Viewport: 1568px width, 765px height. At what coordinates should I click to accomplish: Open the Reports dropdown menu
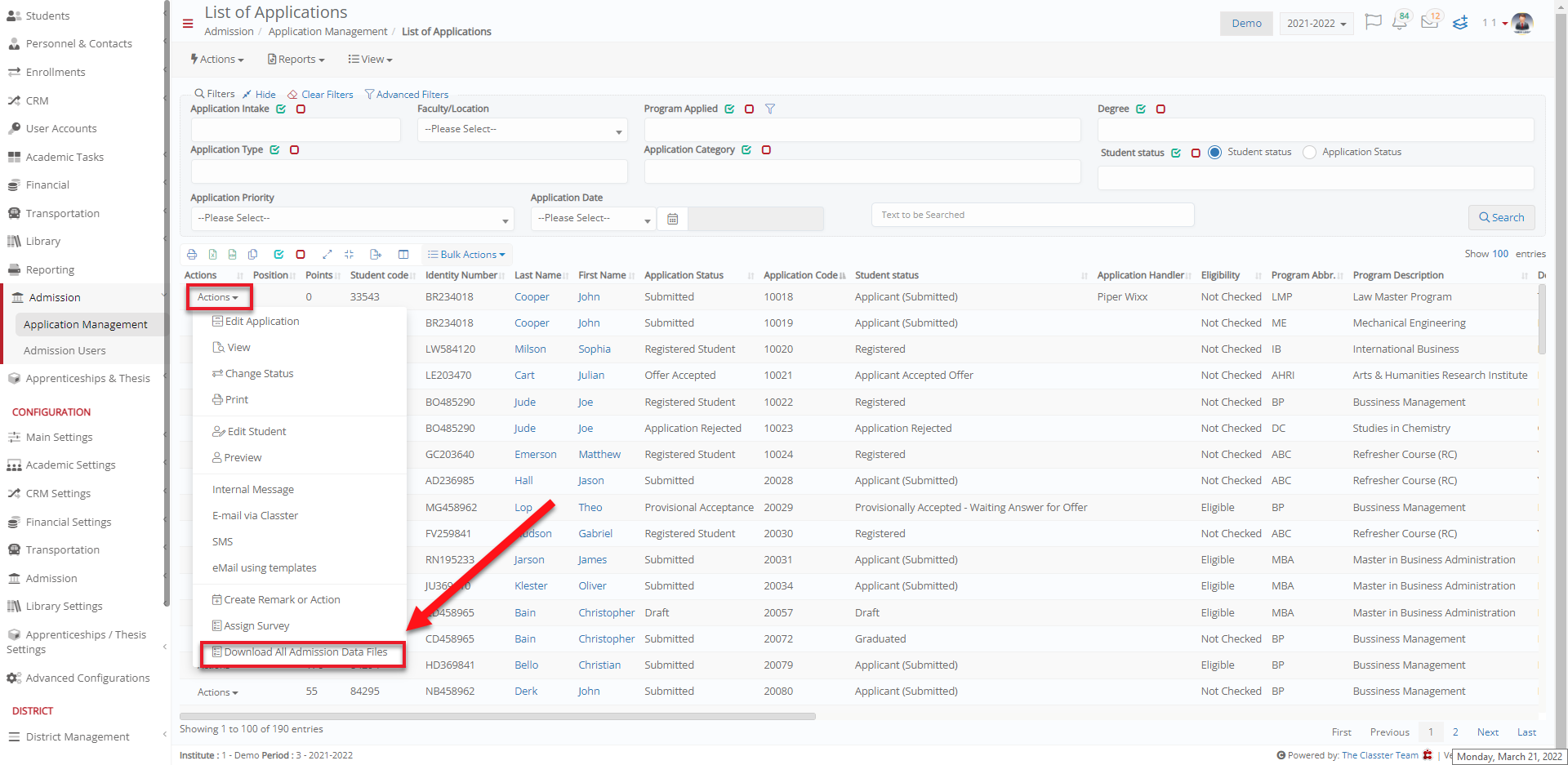(x=296, y=59)
